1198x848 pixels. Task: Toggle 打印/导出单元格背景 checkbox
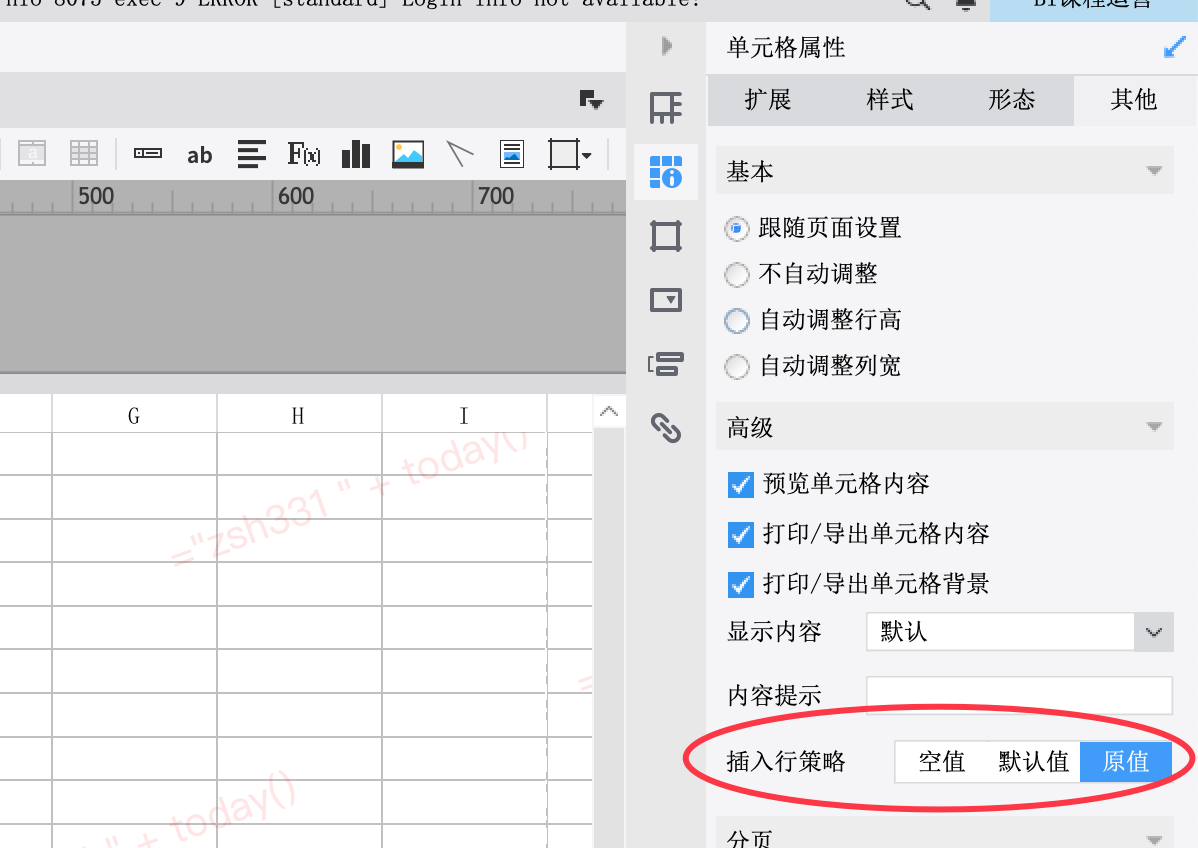tap(740, 584)
